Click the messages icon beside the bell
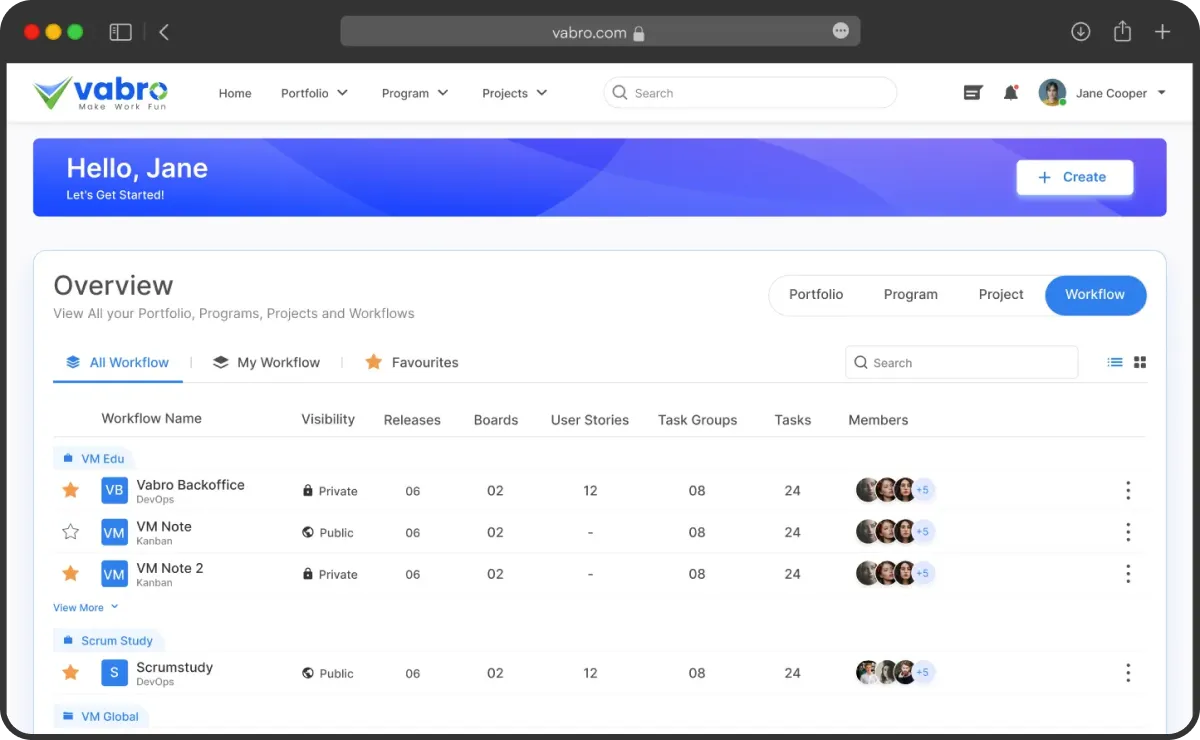The width and height of the screenshot is (1200, 740). (972, 93)
